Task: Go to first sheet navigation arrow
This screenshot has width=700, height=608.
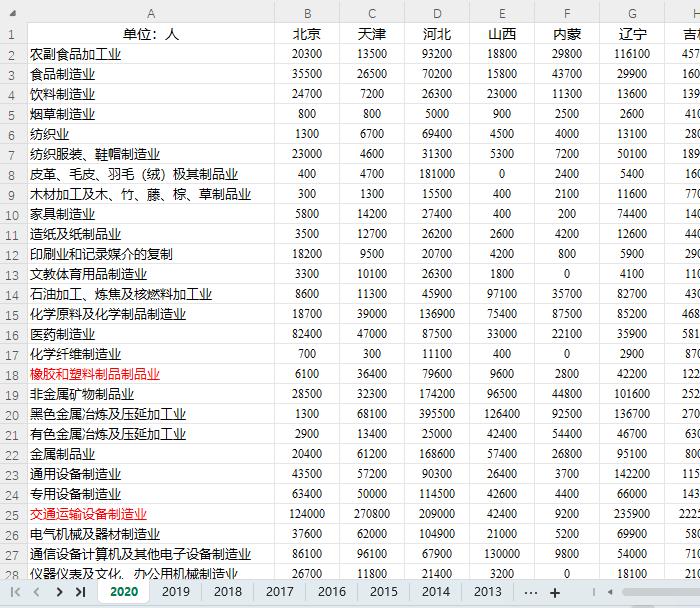Action: [x=15, y=592]
